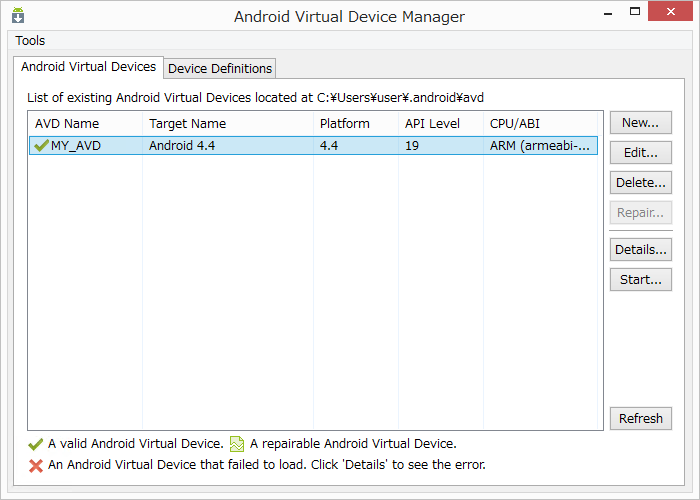Minimize the AVD Manager window
700x500 pixels.
[x=608, y=13]
